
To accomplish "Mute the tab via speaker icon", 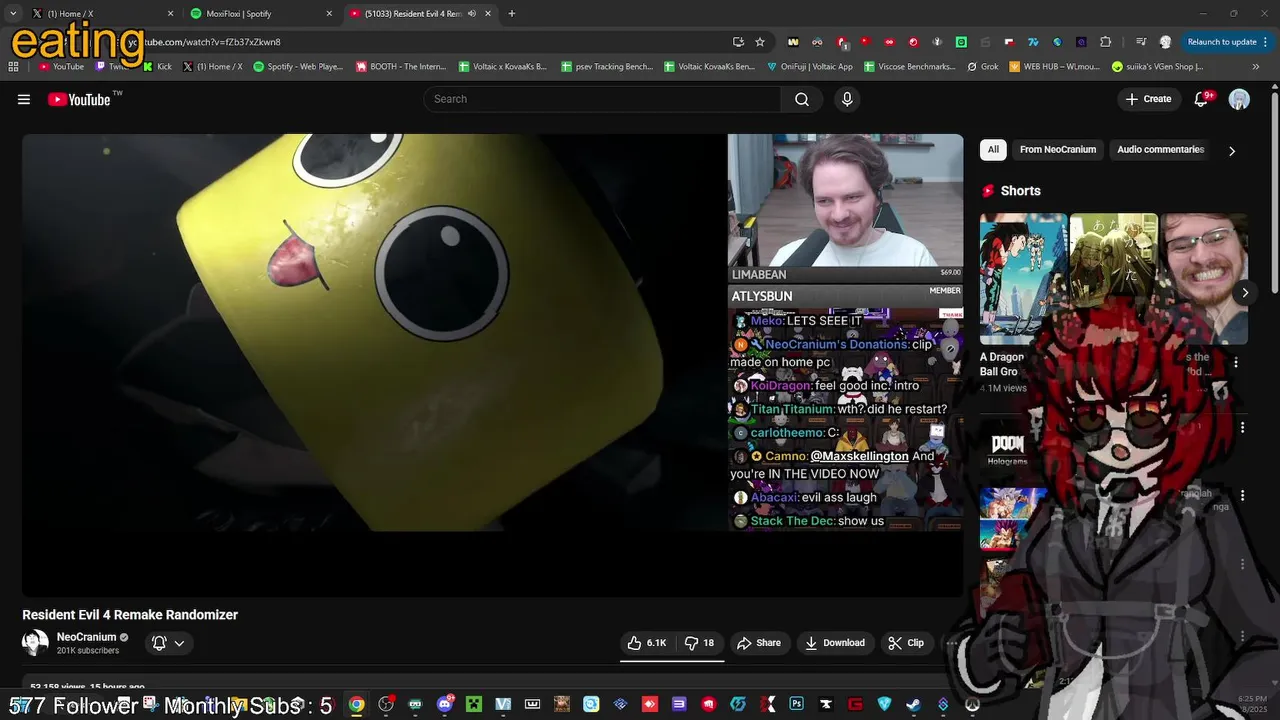I will click(472, 14).
